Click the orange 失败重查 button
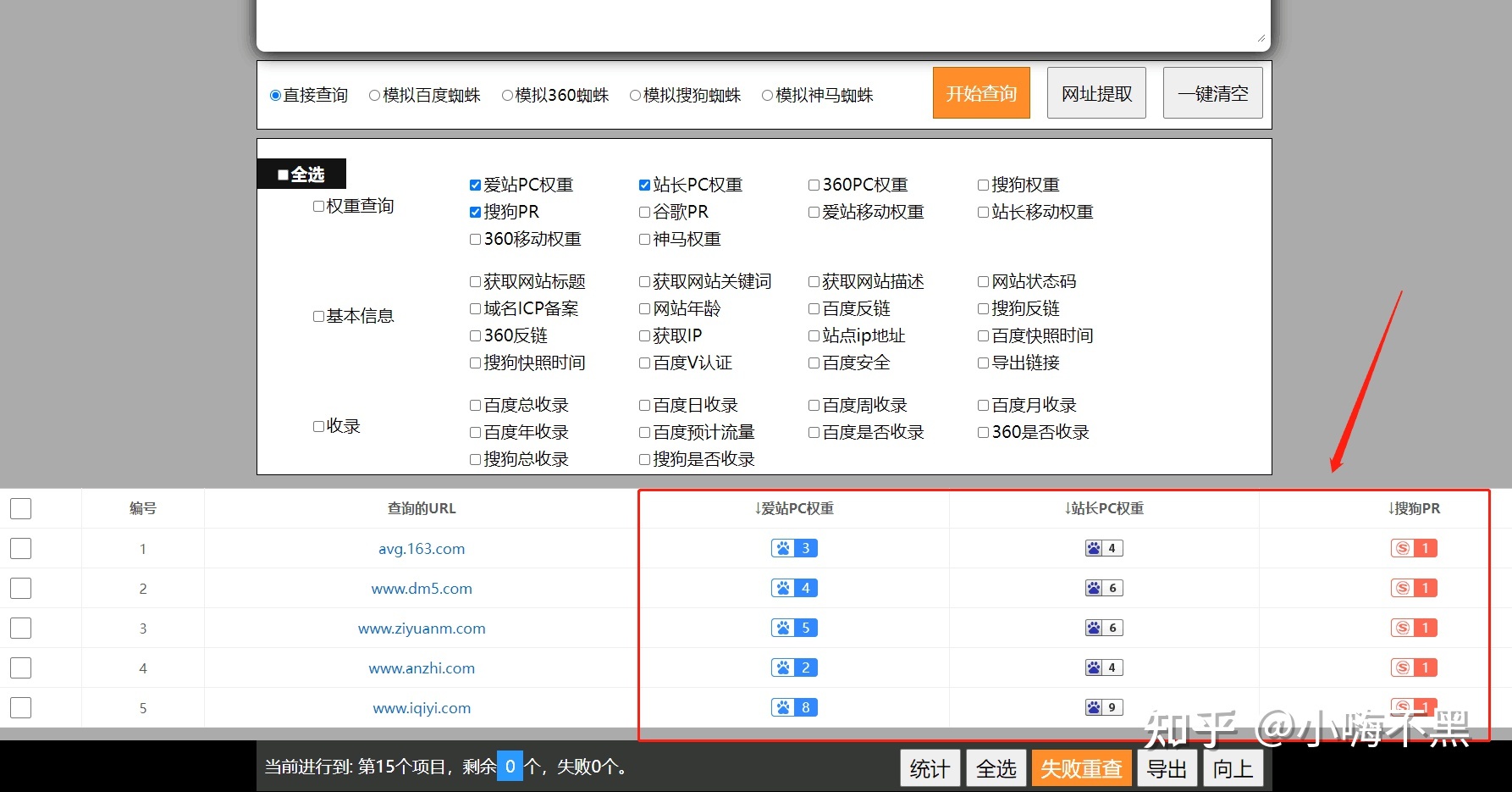 (x=1081, y=768)
